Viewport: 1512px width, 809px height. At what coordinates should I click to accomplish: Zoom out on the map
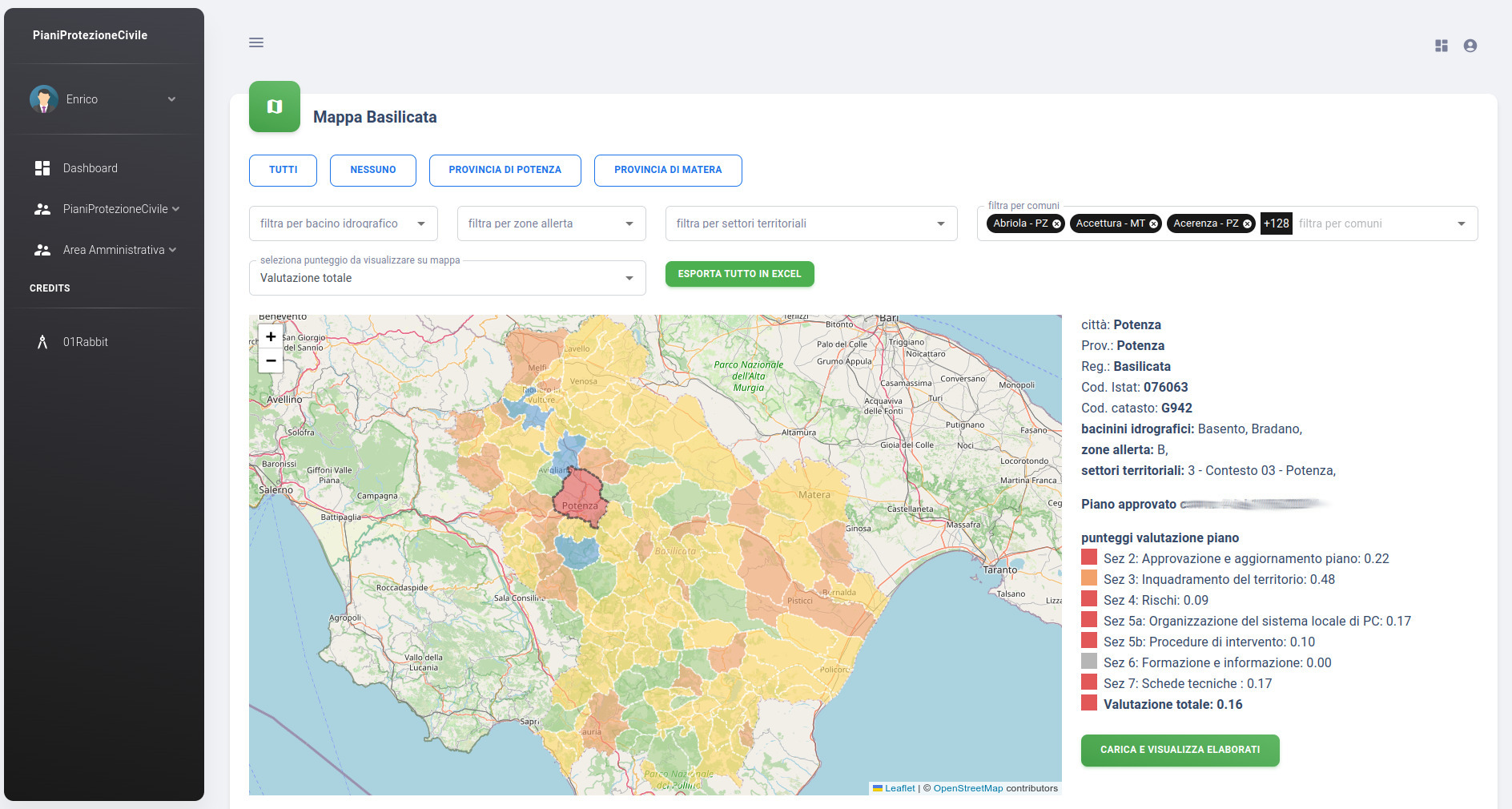271,360
